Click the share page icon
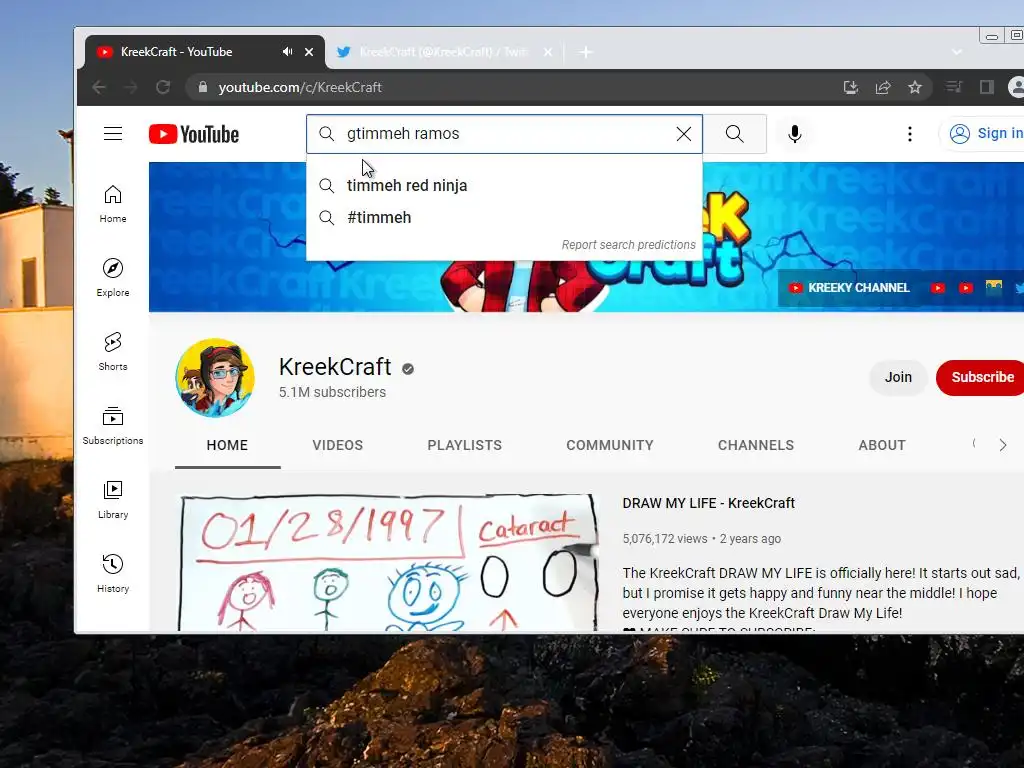Viewport: 1024px width, 768px height. [x=883, y=87]
